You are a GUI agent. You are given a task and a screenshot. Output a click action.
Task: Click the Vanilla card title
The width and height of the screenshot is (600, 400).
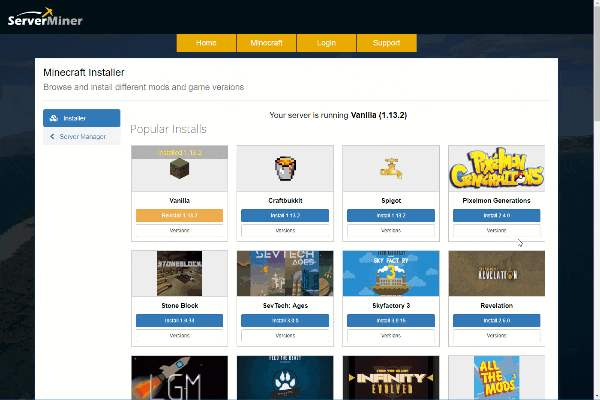179,201
